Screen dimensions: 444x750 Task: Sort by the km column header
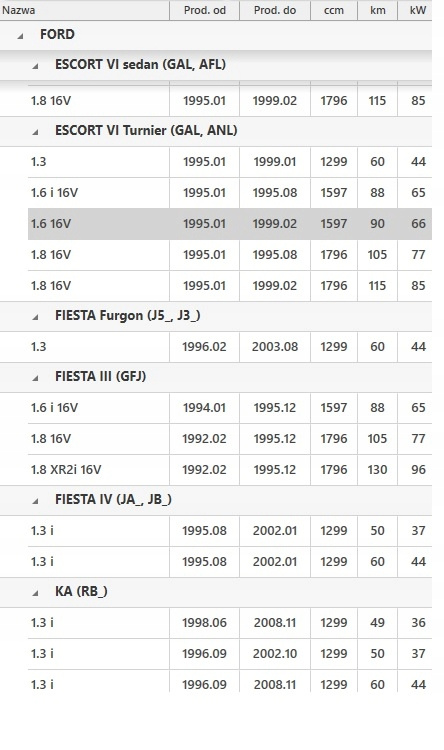pos(377,10)
